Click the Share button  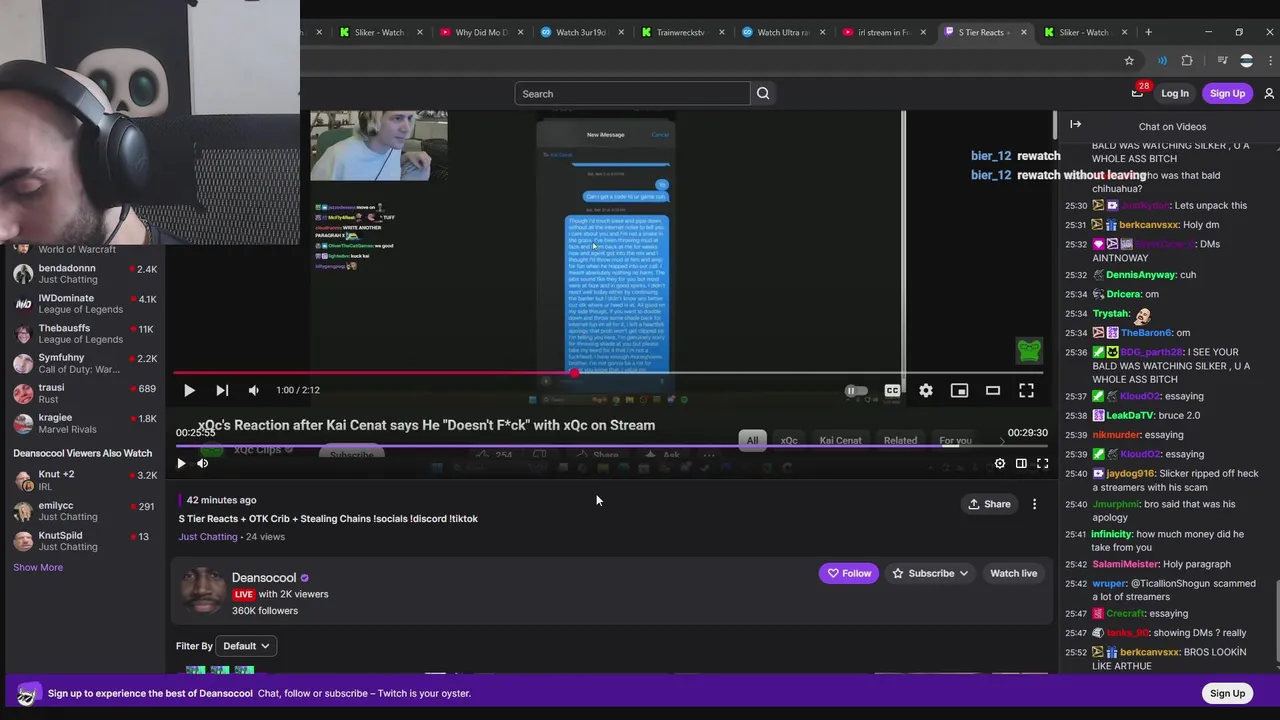989,504
